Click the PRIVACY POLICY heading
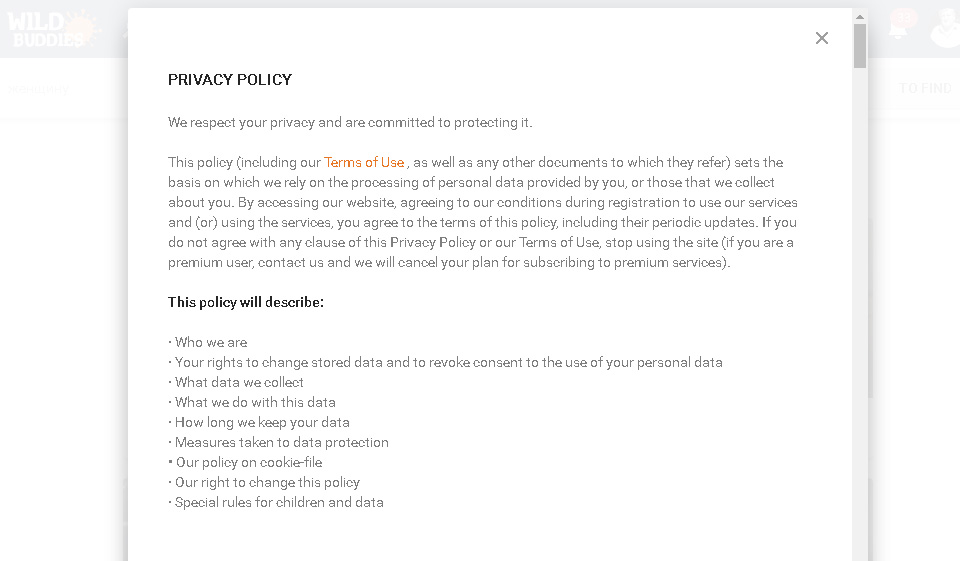The image size is (960, 561). (230, 80)
